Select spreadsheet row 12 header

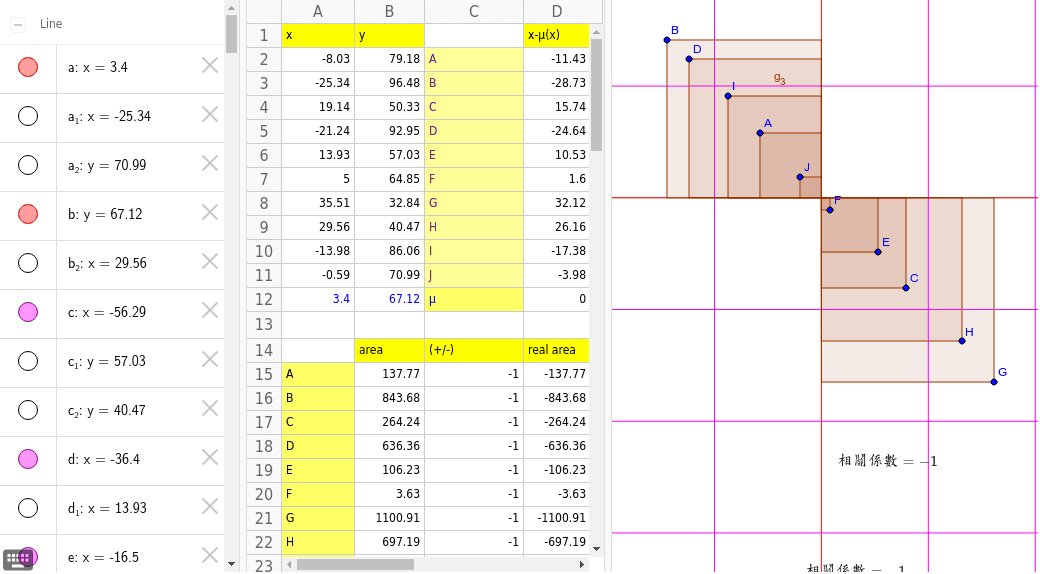pyautogui.click(x=264, y=299)
